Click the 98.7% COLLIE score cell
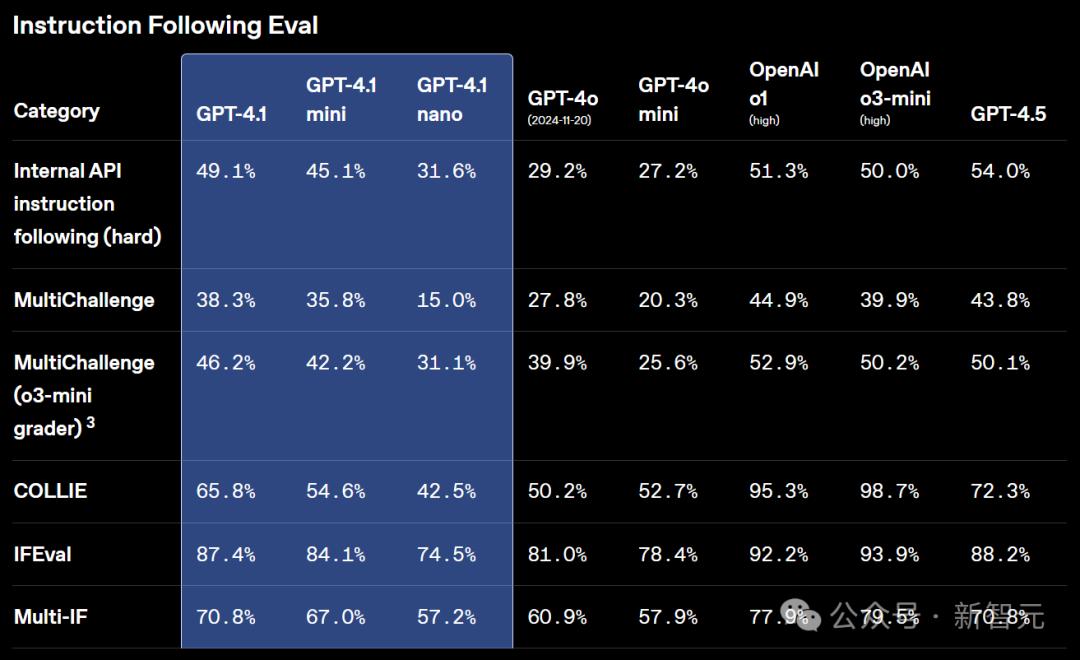This screenshot has height=660, width=1080. coord(889,491)
